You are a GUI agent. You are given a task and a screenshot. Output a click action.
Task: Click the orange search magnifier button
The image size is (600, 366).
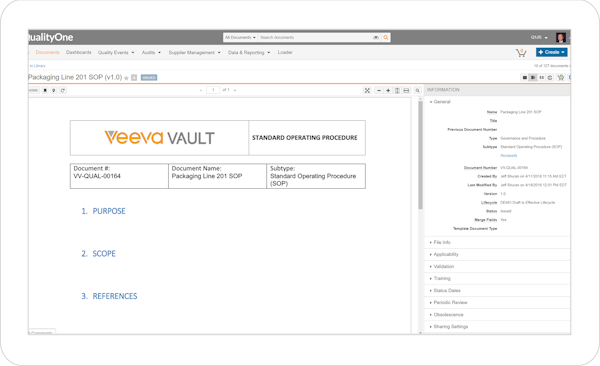point(386,38)
